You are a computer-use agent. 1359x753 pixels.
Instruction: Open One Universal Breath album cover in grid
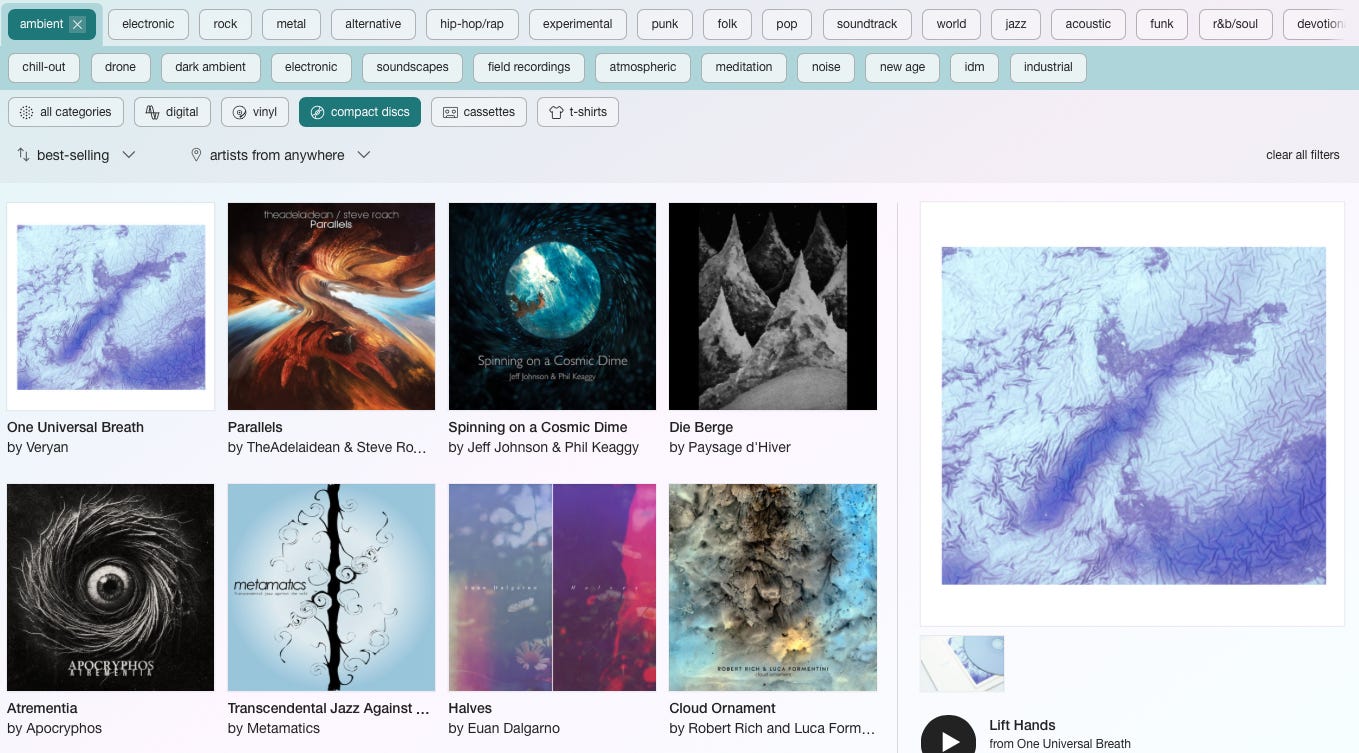click(110, 306)
